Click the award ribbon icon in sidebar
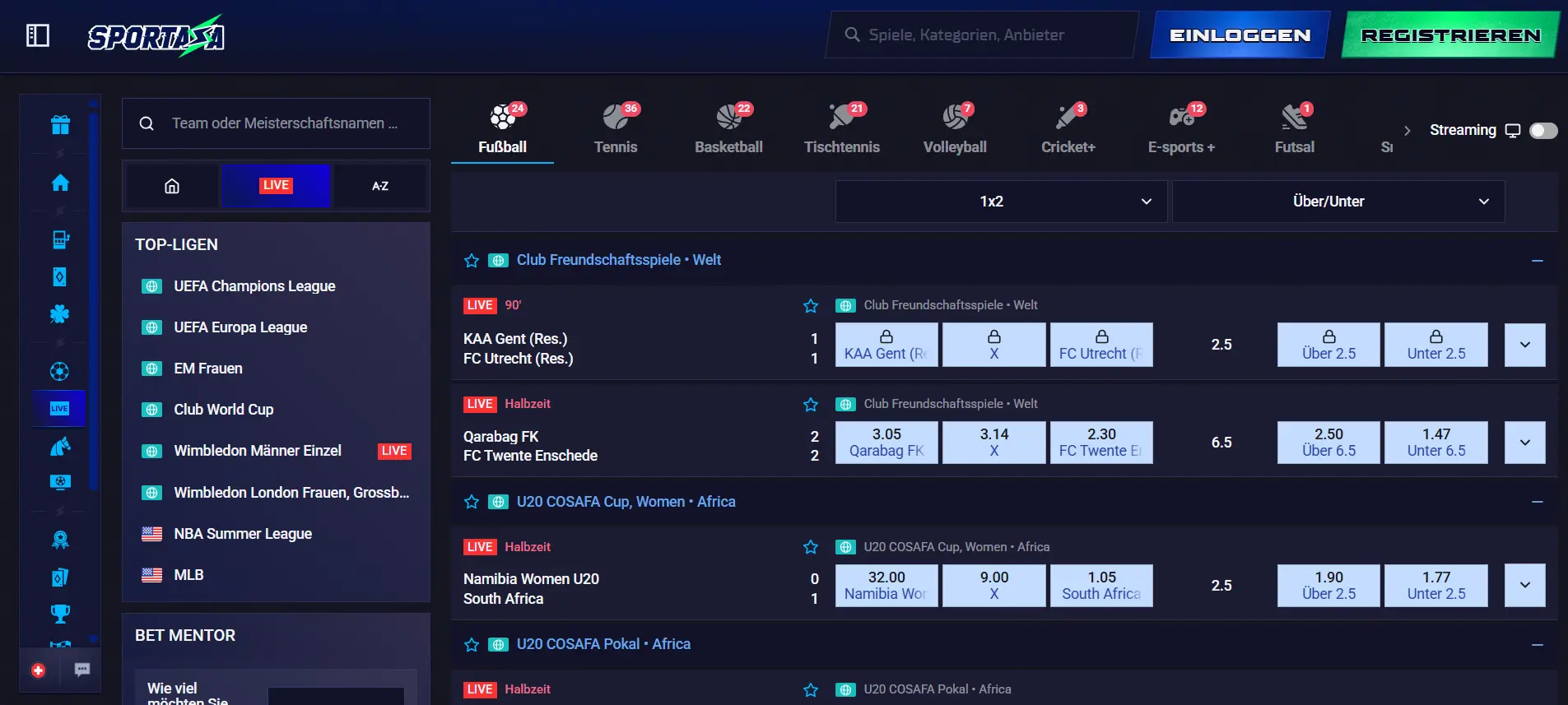 click(x=60, y=540)
